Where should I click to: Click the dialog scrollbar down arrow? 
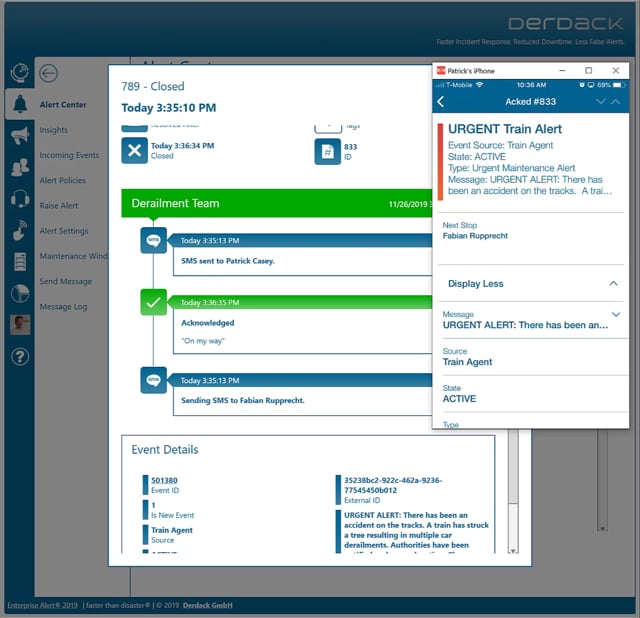tap(513, 550)
